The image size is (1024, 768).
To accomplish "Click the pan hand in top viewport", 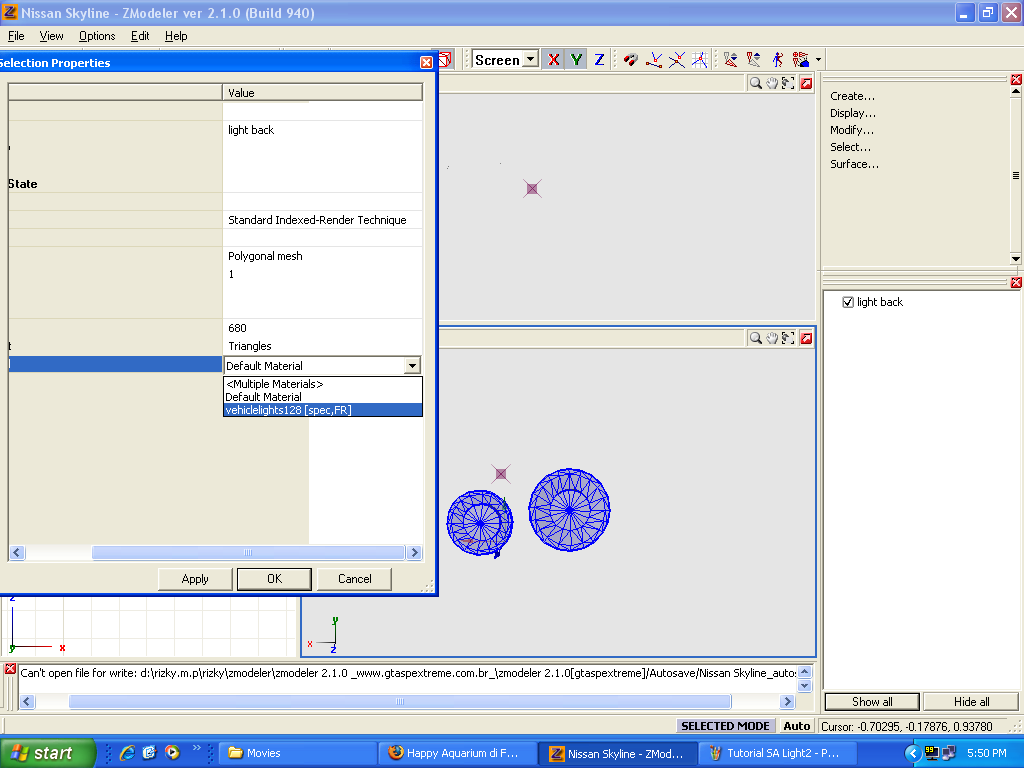I will [772, 83].
